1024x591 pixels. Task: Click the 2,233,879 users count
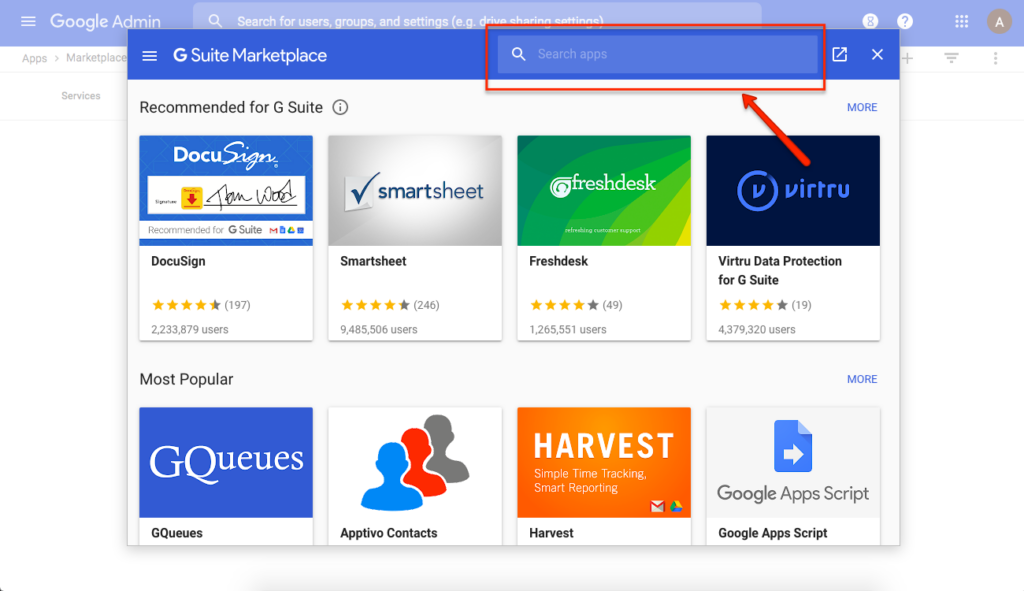click(x=190, y=330)
